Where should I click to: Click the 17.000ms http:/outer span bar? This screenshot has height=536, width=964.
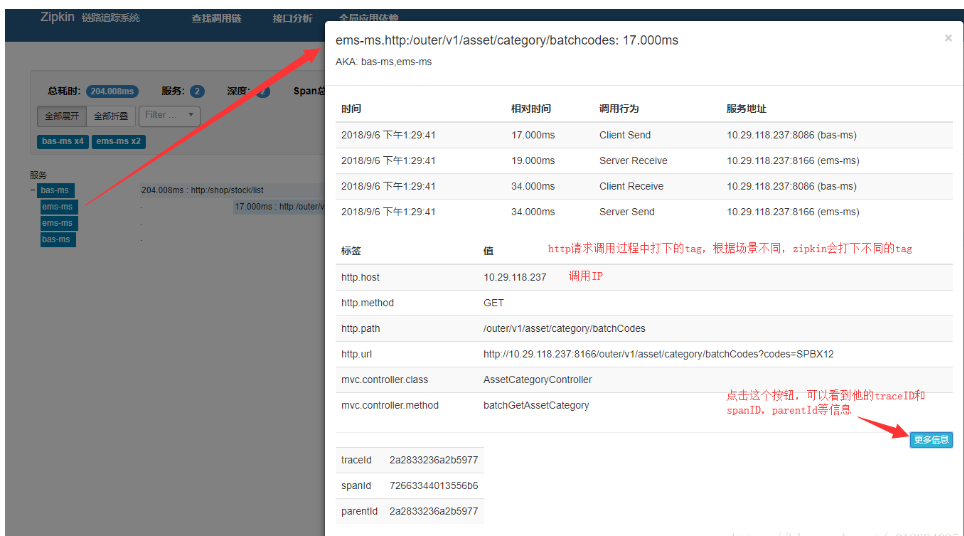coord(279,207)
